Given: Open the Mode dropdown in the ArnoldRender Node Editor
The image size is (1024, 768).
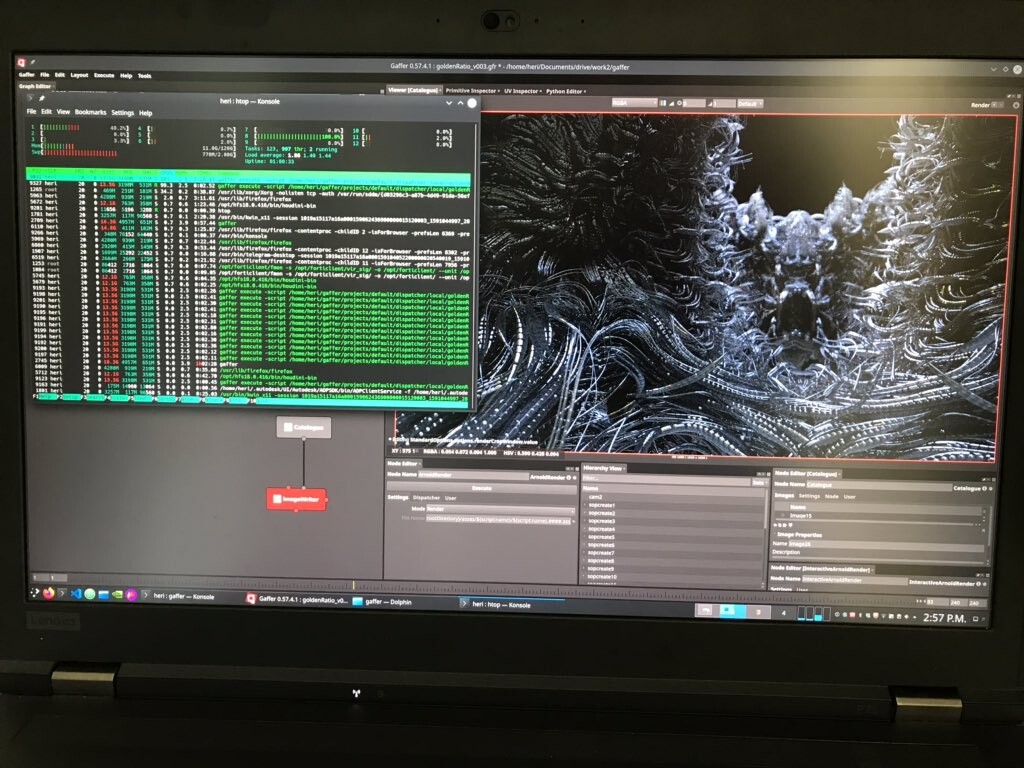Looking at the screenshot, I should point(500,509).
